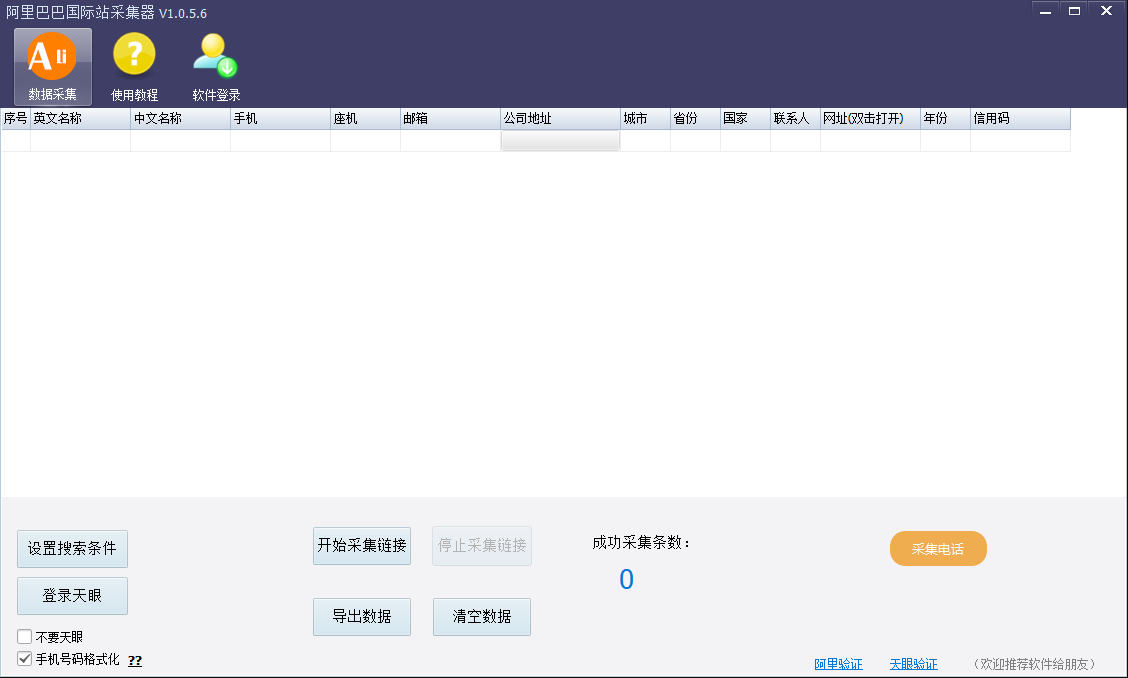This screenshot has height=678, width=1128.
Task: Click the 欢迎推荐软件给朋友 text
Action: 1034,664
